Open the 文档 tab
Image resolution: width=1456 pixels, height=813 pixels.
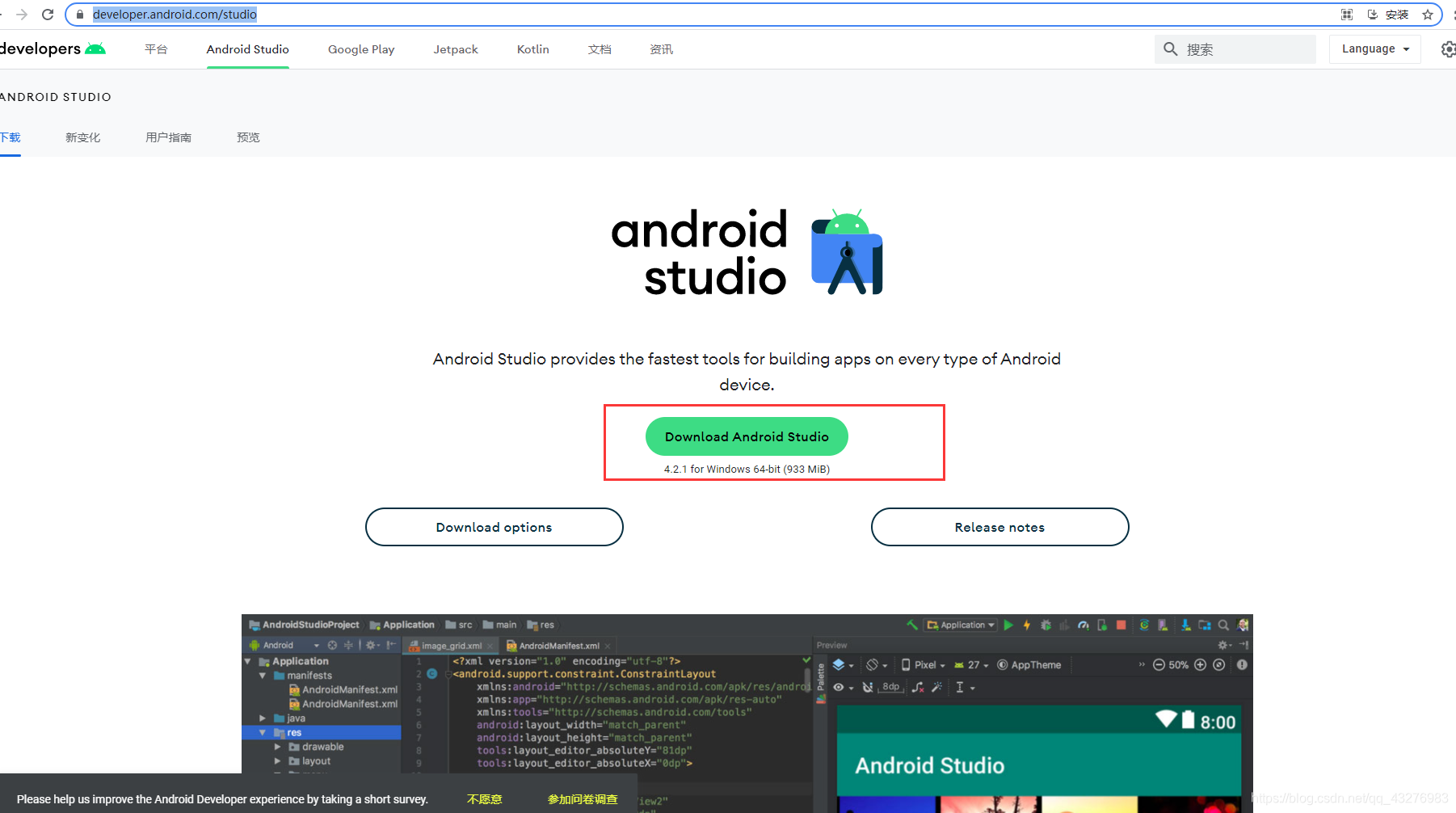pos(600,49)
